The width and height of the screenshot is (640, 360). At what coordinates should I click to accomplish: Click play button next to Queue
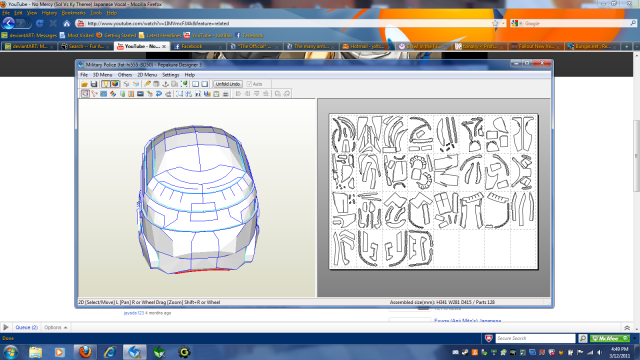(6, 327)
